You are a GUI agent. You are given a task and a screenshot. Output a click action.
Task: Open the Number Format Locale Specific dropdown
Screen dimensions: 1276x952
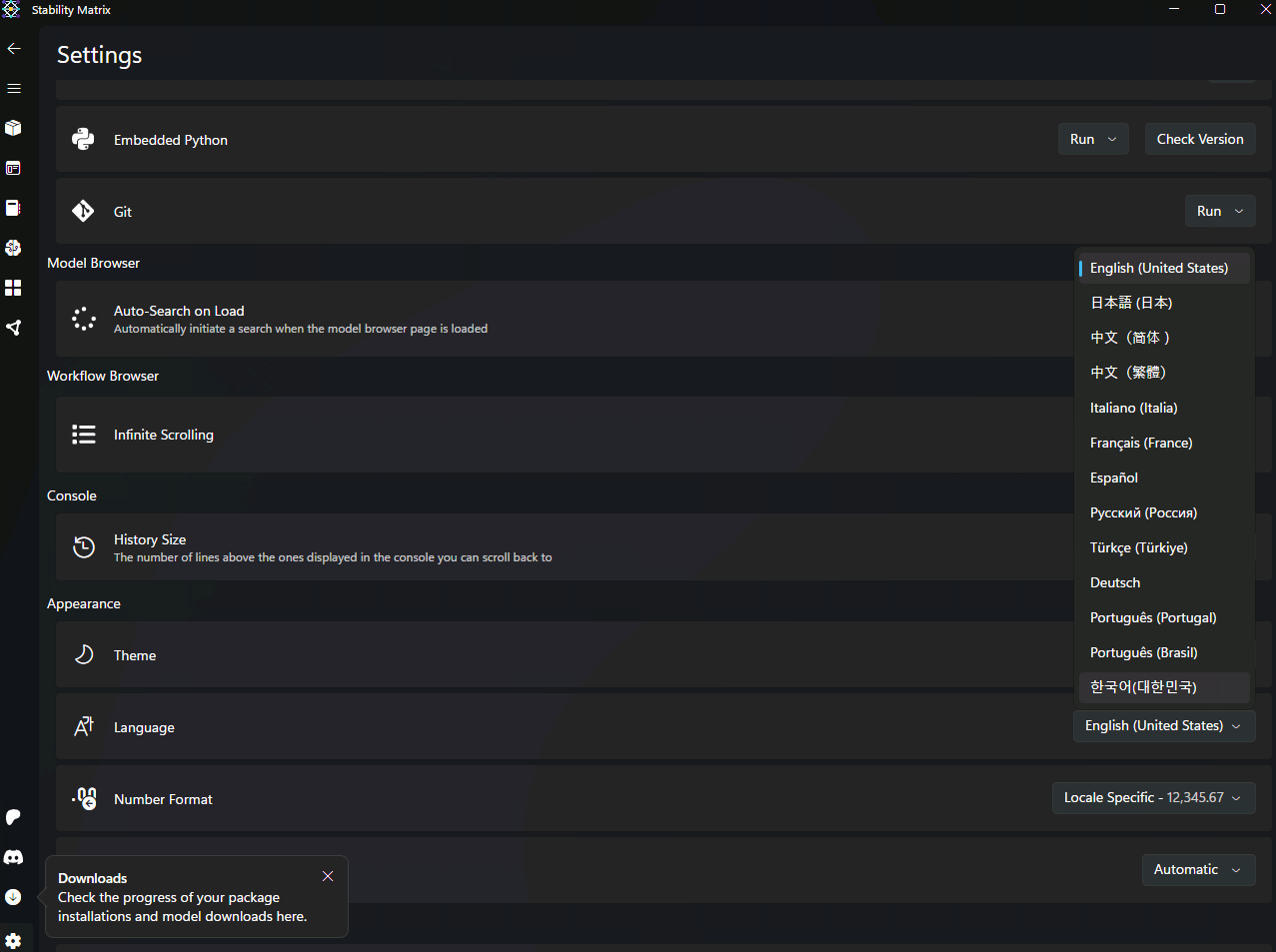1153,798
